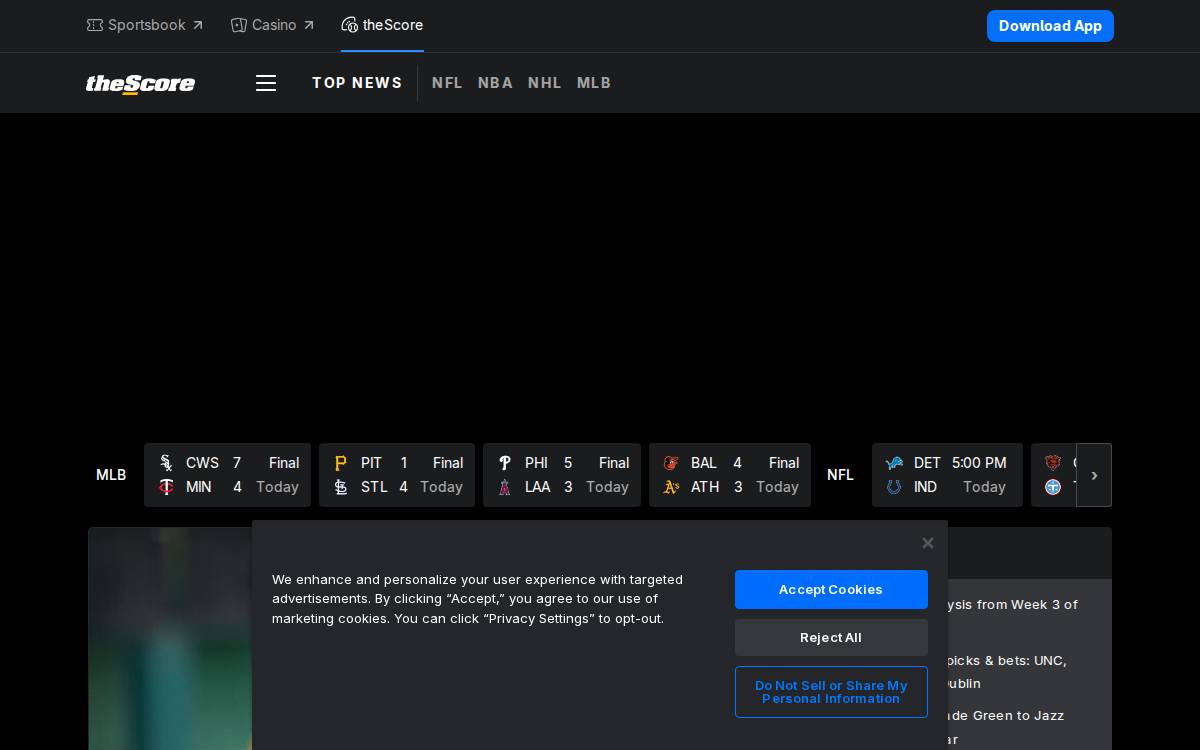Close the cookie consent banner
Image resolution: width=1200 pixels, height=750 pixels.
pyautogui.click(x=928, y=543)
